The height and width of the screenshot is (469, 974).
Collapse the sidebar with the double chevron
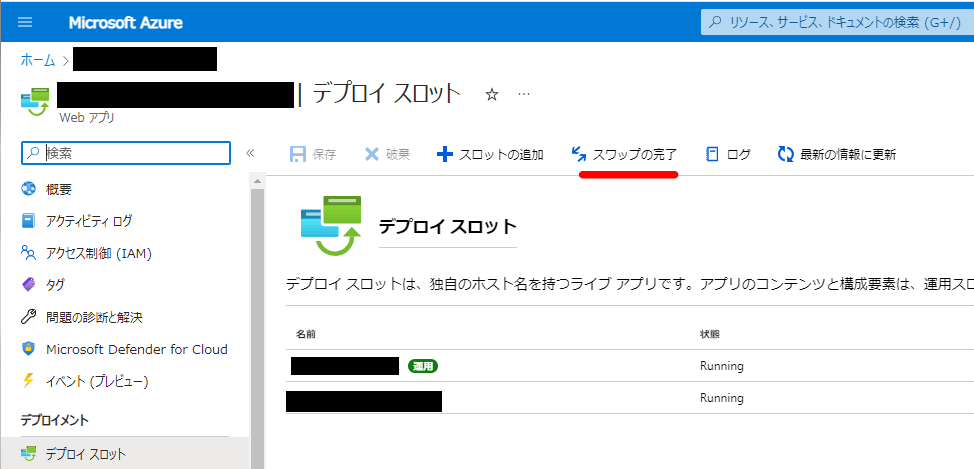click(250, 153)
